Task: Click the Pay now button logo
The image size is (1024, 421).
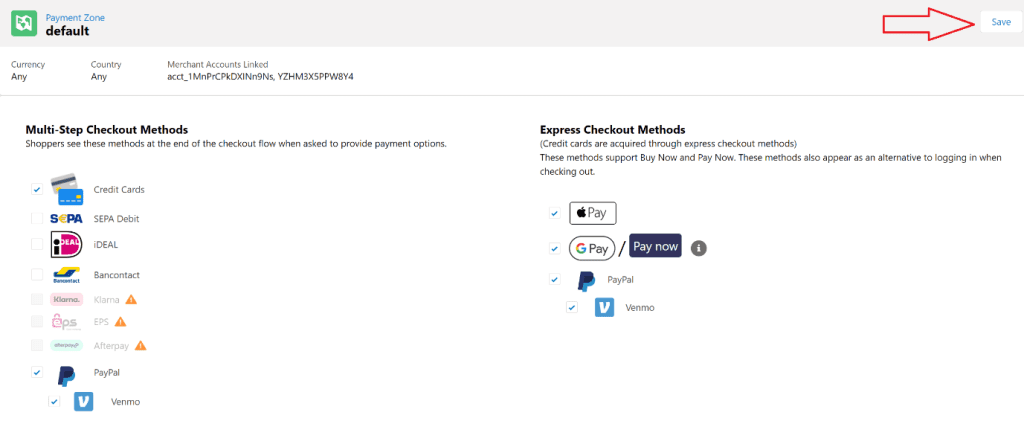Action: 655,247
